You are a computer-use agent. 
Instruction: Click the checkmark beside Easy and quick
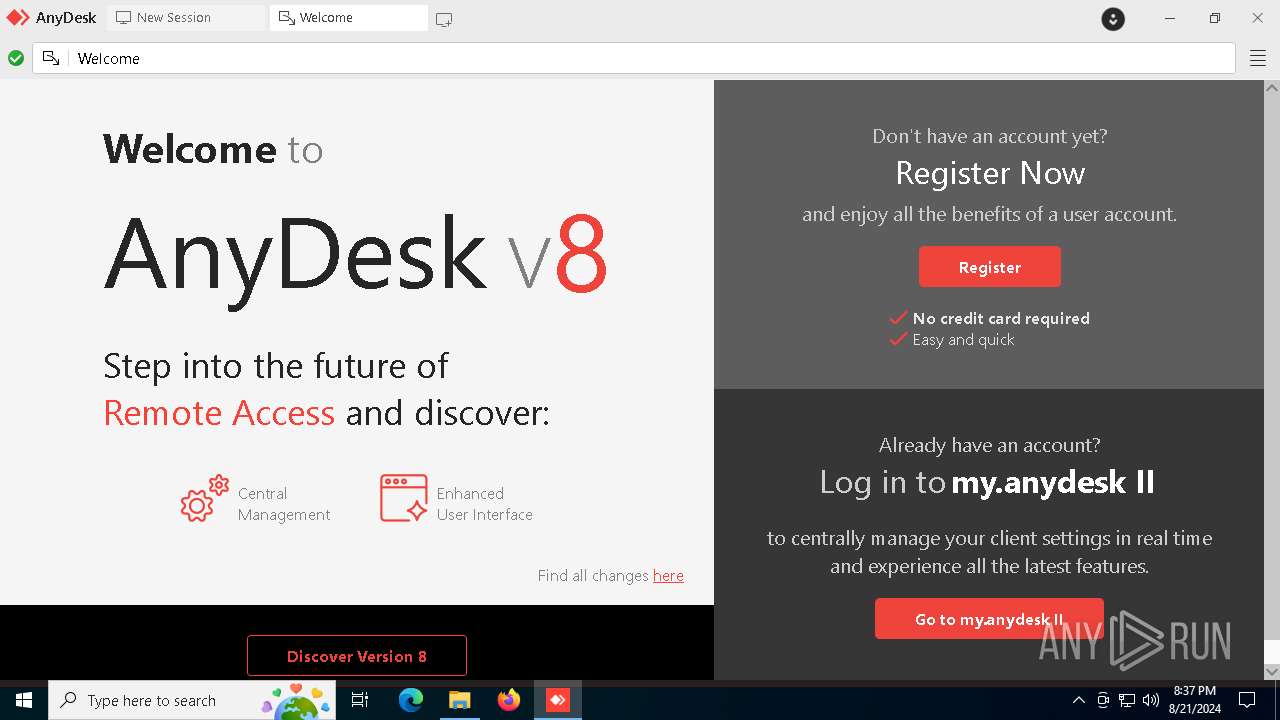click(898, 339)
